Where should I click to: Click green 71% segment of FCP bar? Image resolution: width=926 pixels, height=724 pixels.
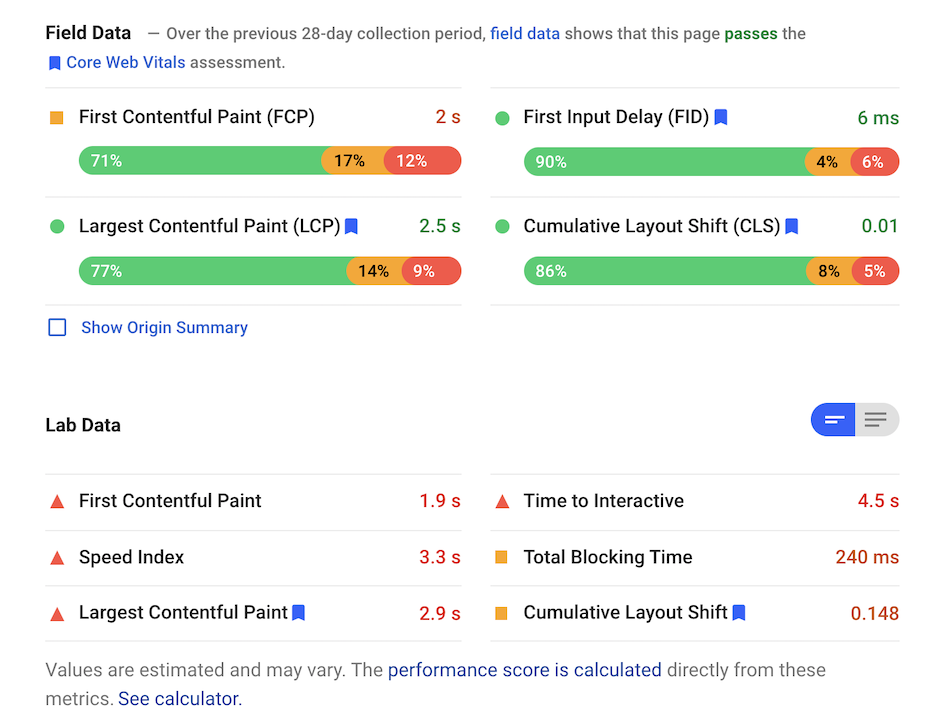point(200,160)
